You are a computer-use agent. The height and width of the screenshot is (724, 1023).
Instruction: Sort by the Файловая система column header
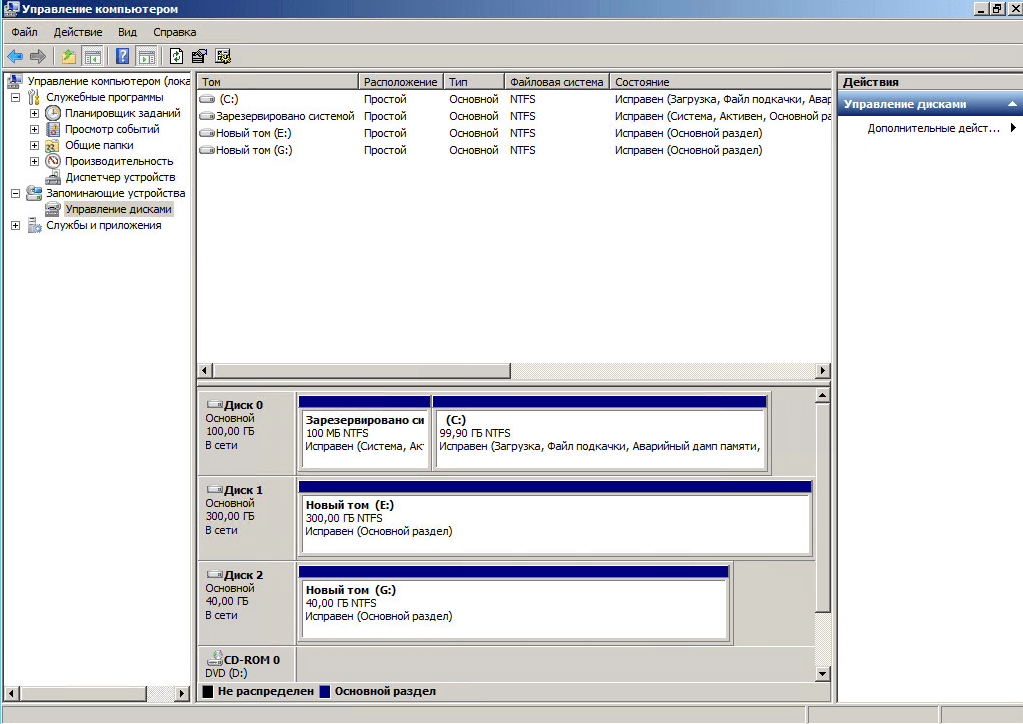(556, 82)
